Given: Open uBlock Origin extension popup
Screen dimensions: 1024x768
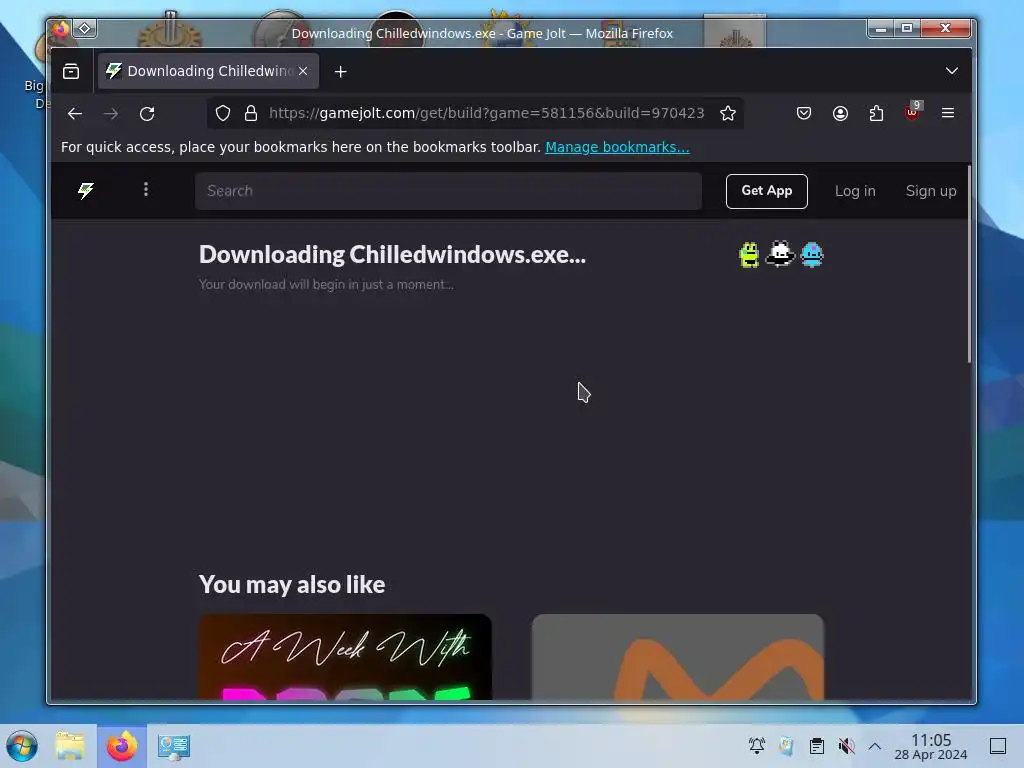Looking at the screenshot, I should (912, 112).
